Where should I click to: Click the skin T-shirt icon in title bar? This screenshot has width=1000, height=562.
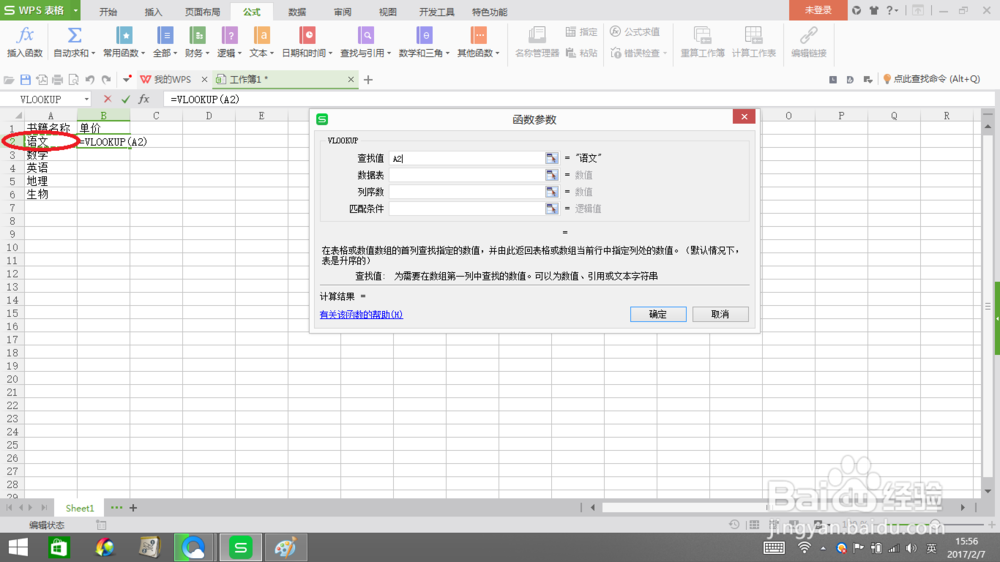pos(874,10)
